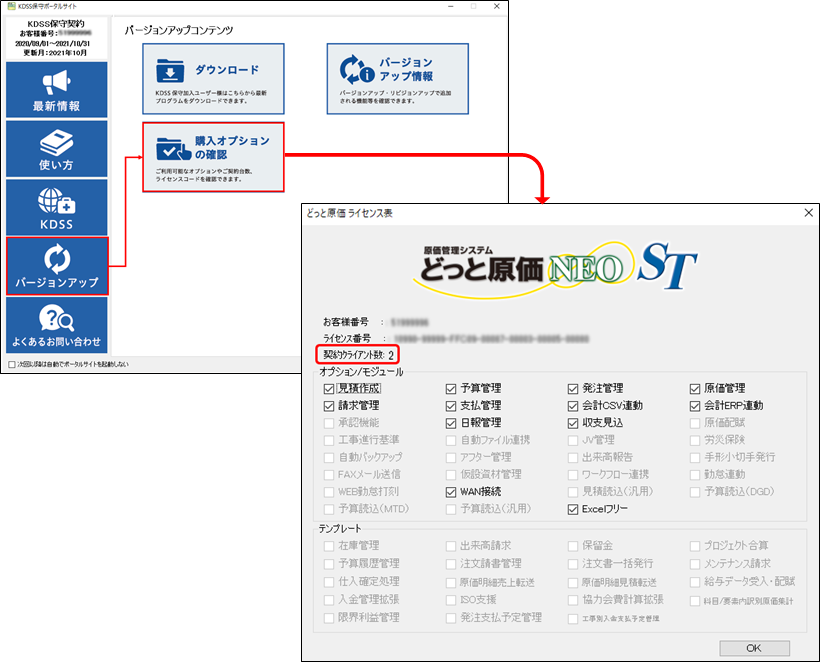Click the KDSS保守ポータルサイト title bar app icon
820x662 pixels.
point(11,6)
